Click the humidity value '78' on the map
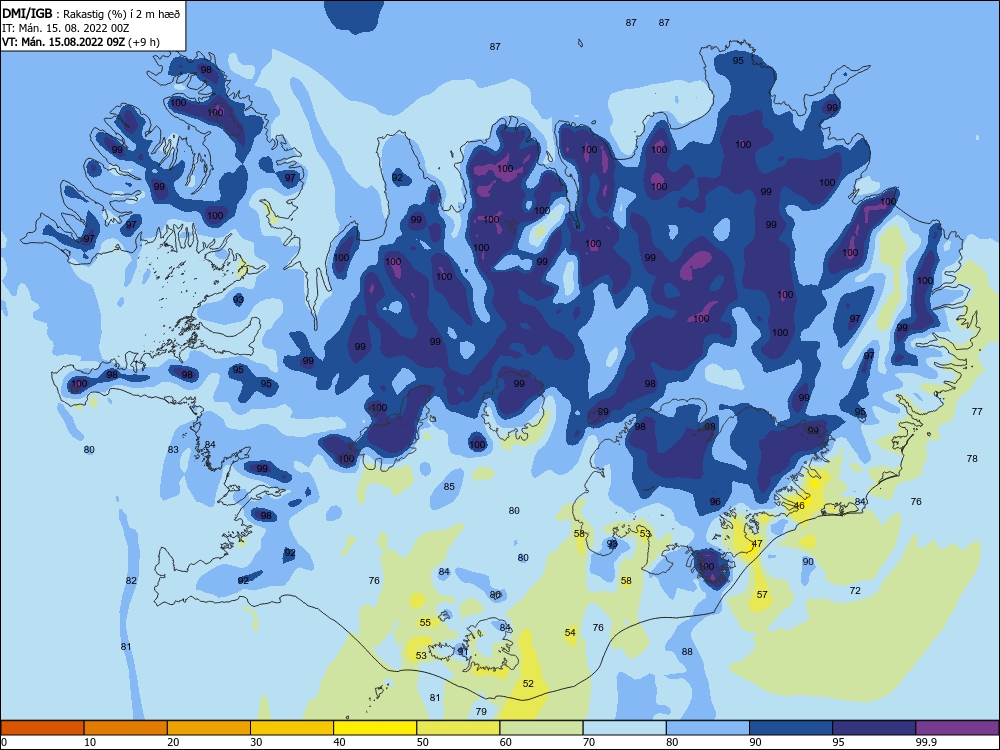Viewport: 1000px width, 750px height. point(972,459)
